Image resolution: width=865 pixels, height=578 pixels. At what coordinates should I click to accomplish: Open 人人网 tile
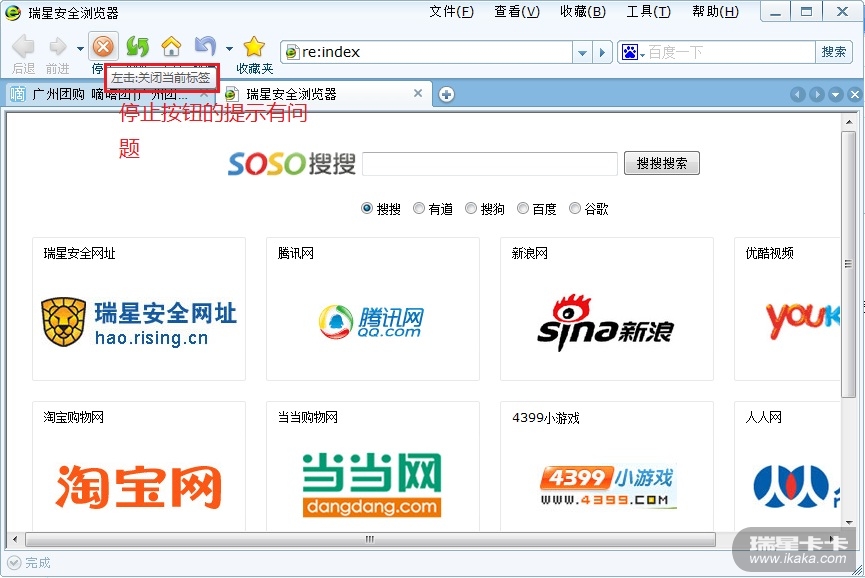pos(787,466)
